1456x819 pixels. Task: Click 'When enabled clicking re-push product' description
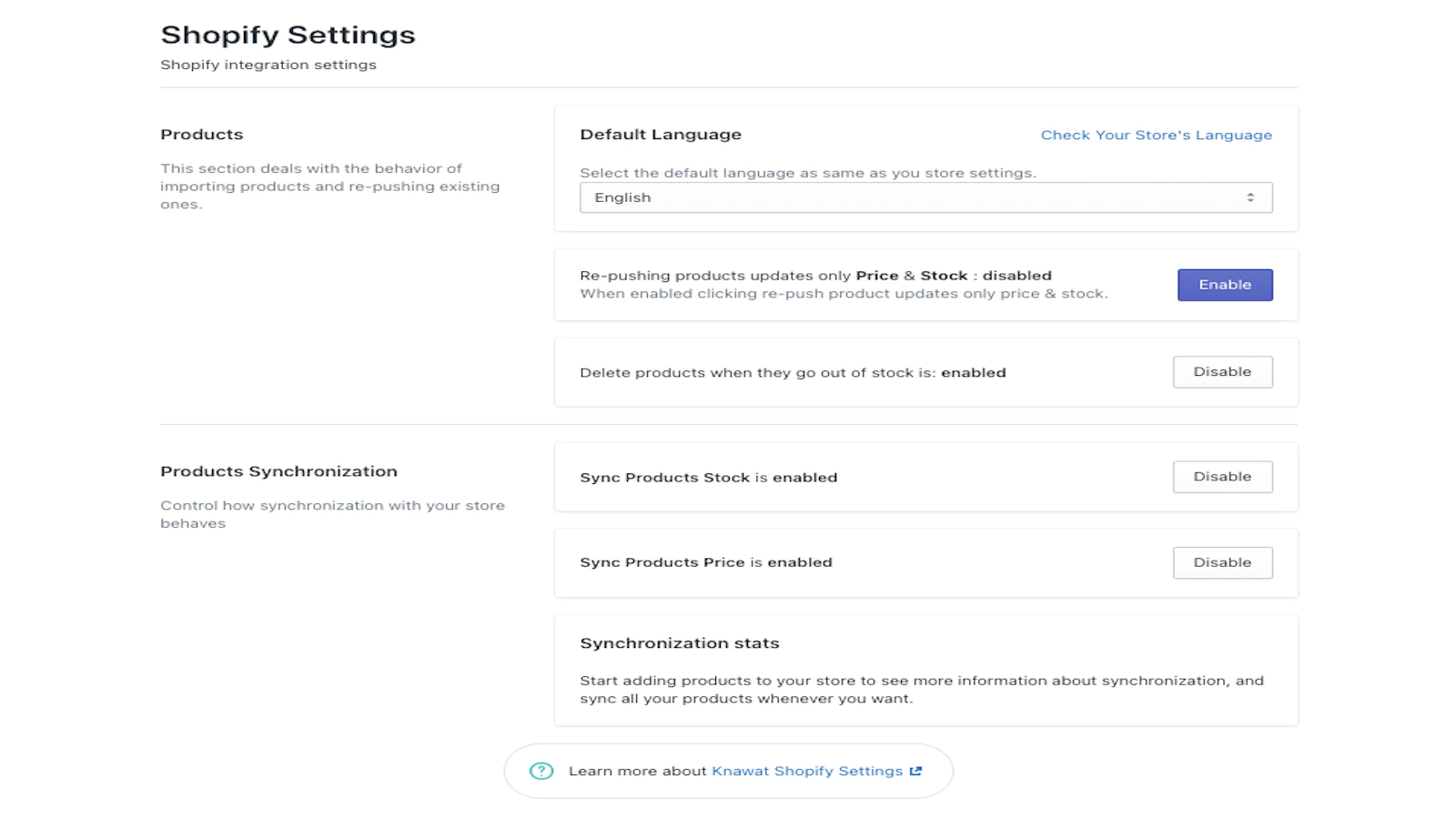point(844,294)
